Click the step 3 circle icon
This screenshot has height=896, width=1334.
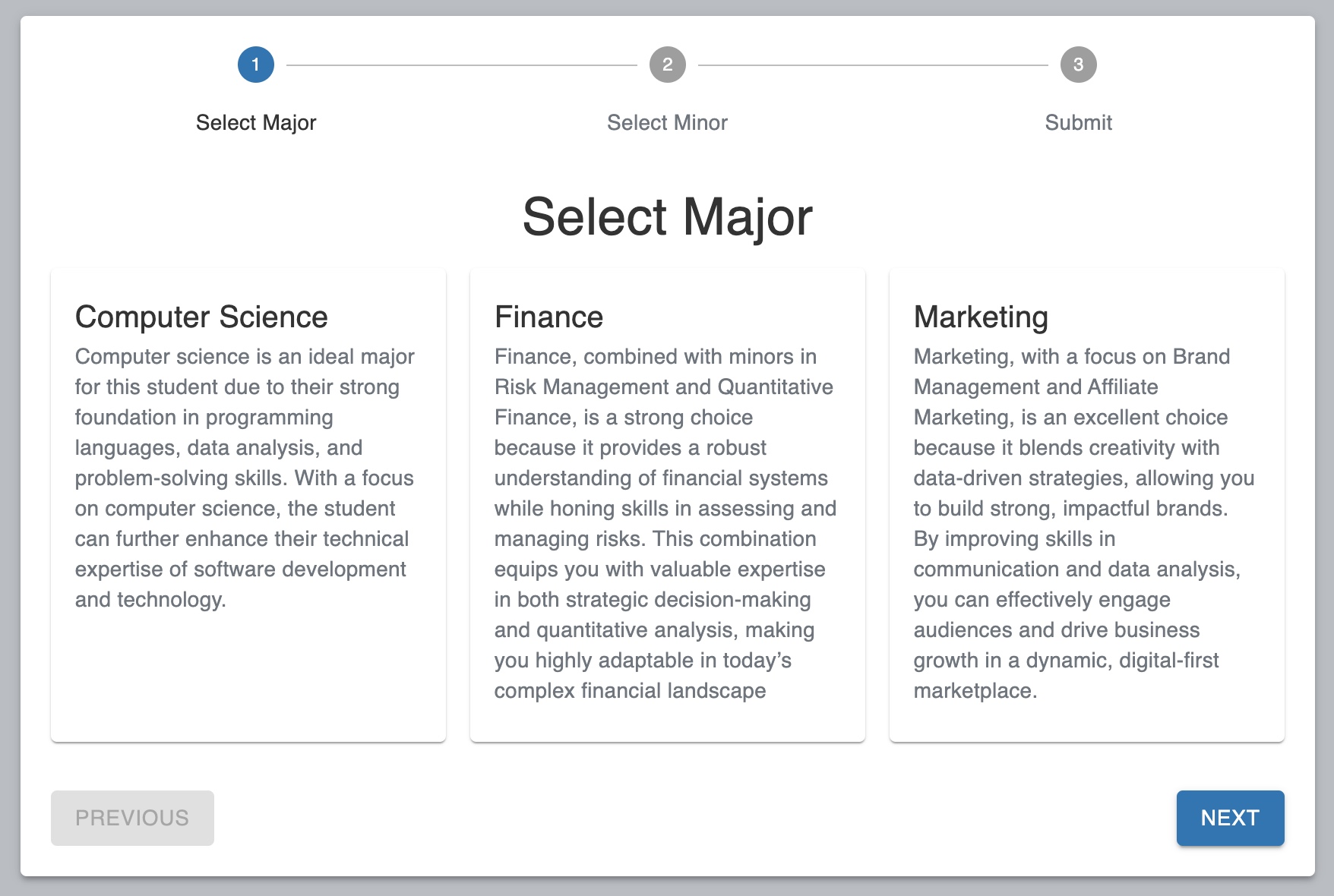pyautogui.click(x=1078, y=65)
